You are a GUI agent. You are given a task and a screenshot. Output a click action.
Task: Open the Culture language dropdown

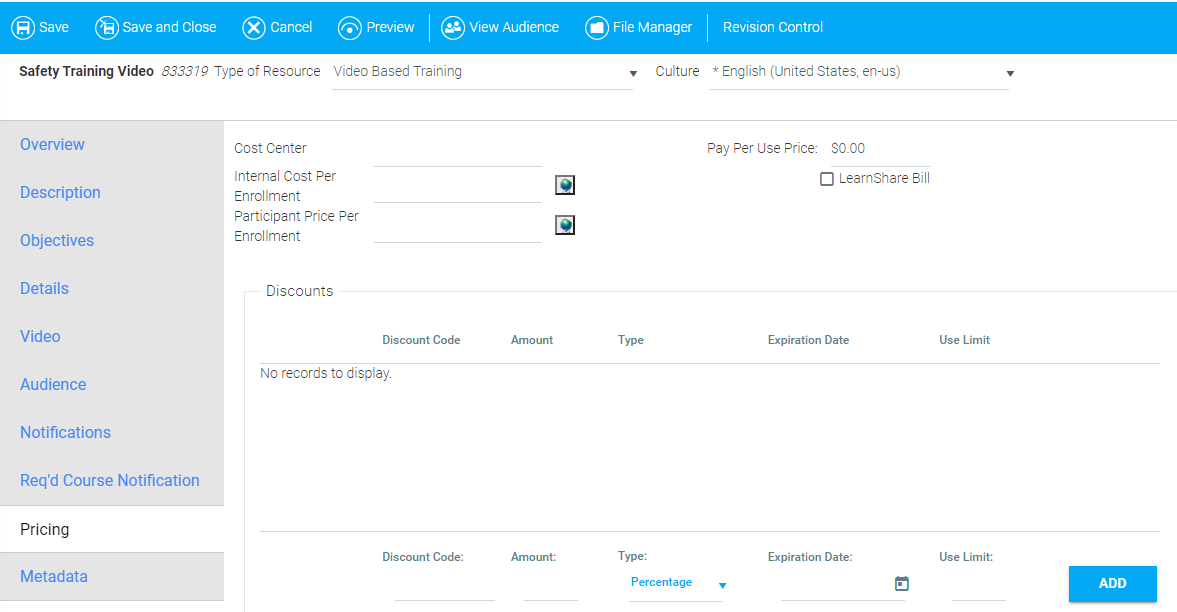1010,74
